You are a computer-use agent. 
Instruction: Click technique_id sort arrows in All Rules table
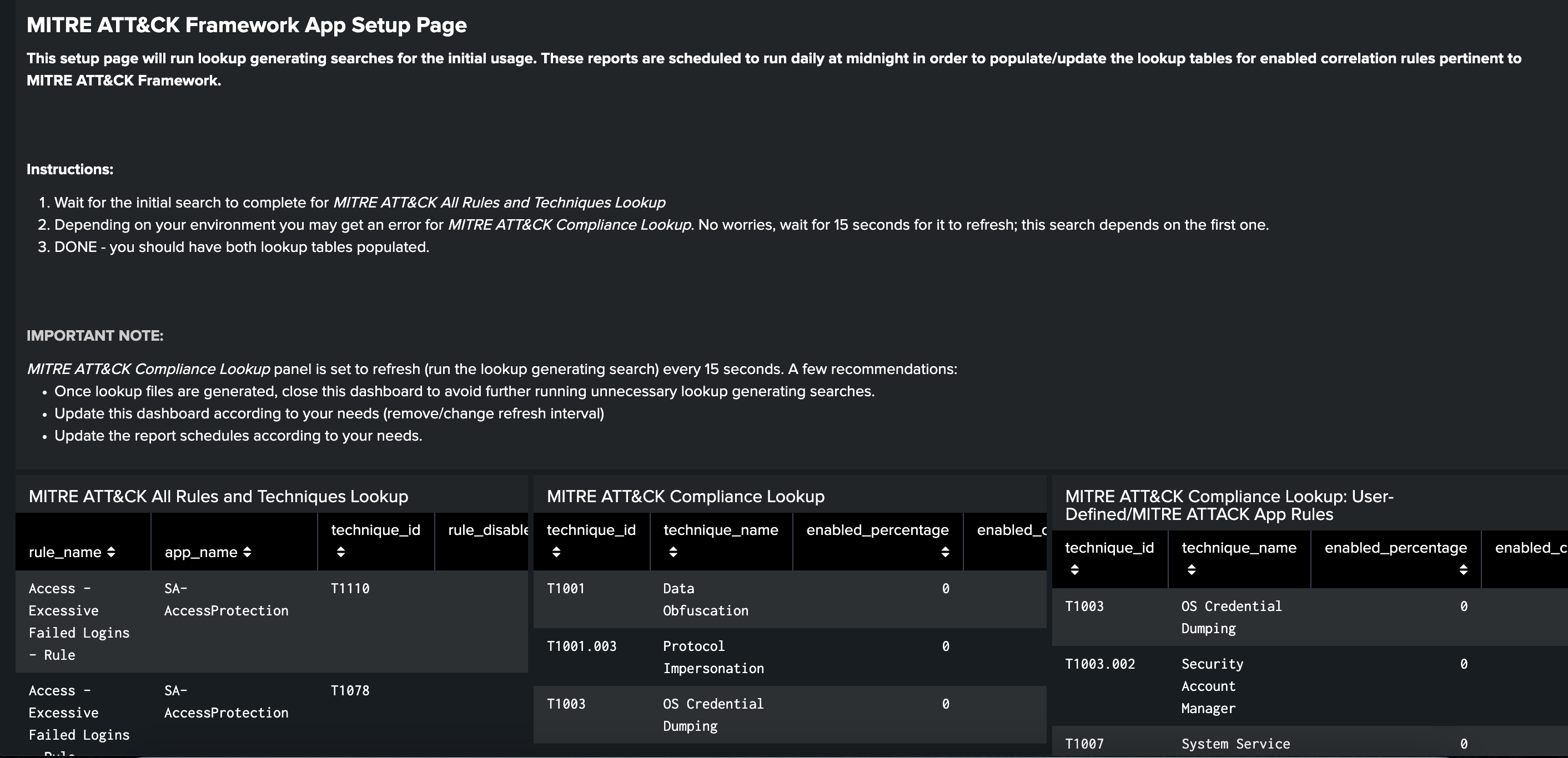(341, 552)
